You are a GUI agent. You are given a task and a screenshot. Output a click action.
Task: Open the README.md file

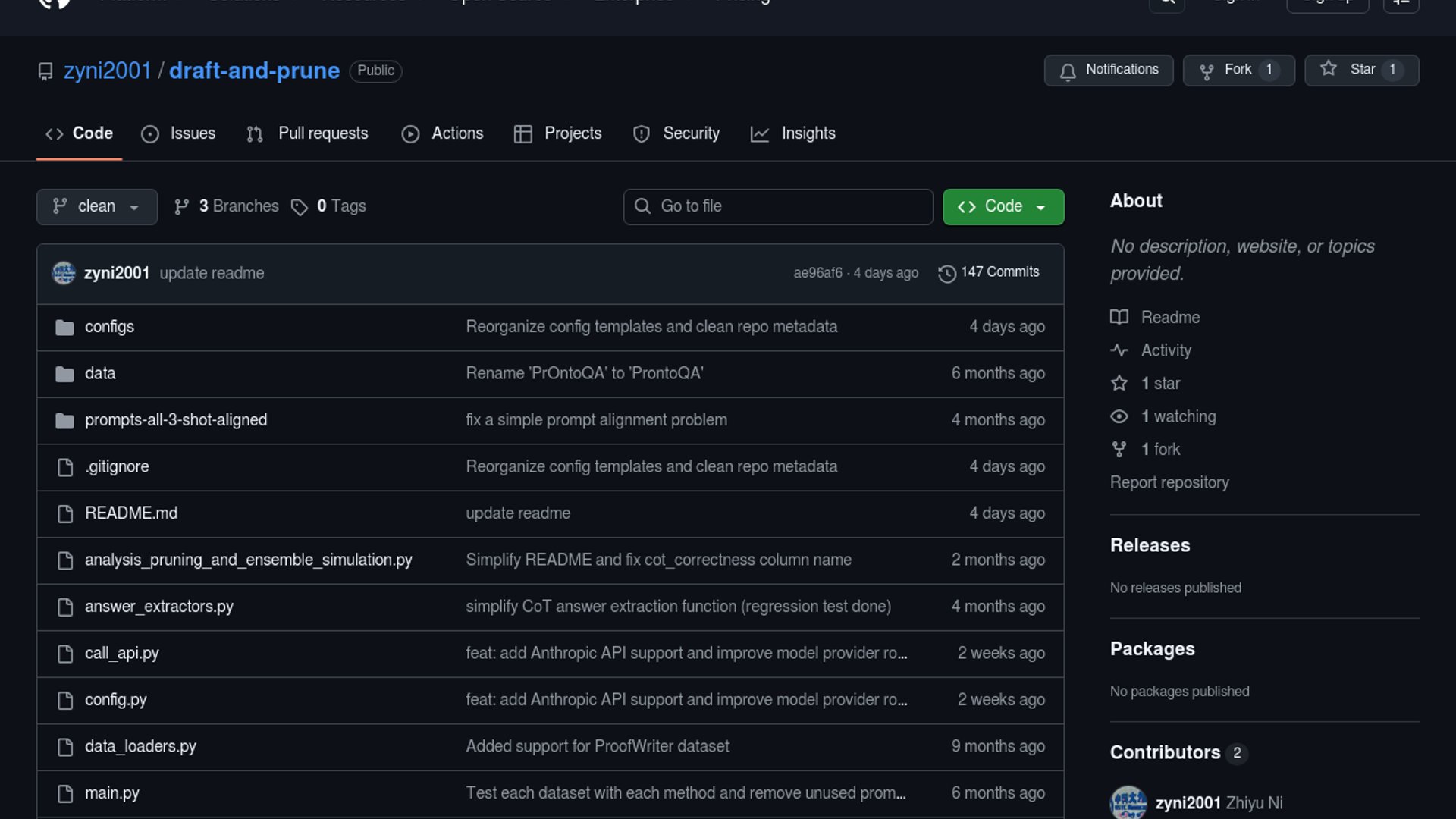click(131, 513)
